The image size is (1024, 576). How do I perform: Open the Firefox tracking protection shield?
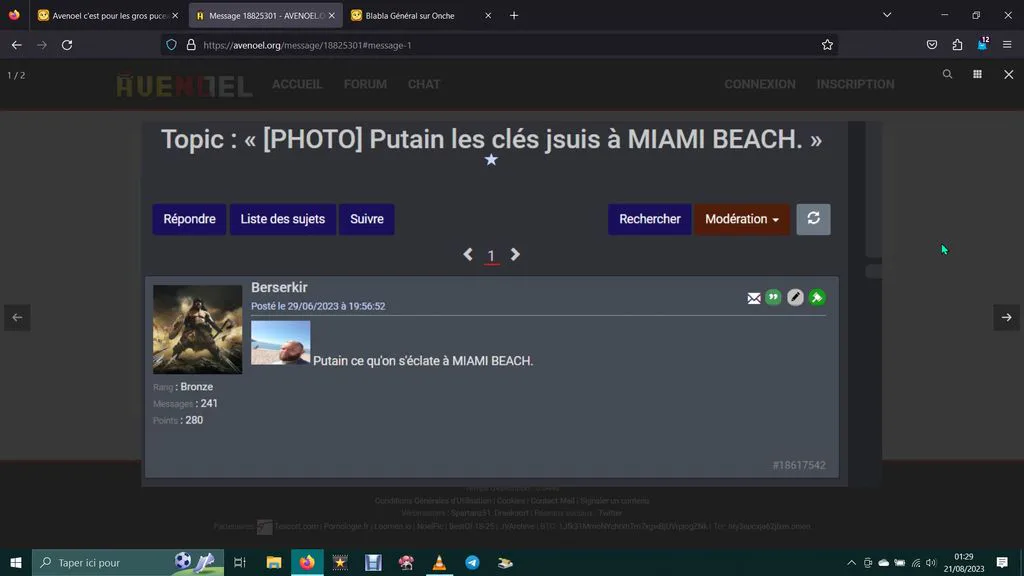(x=171, y=45)
